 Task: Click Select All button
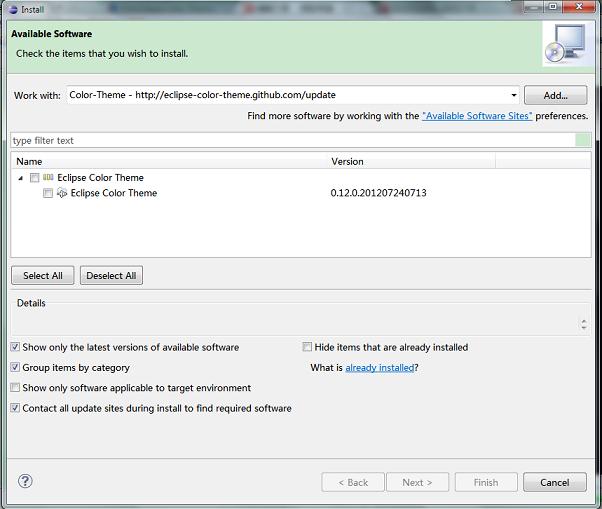point(43,275)
